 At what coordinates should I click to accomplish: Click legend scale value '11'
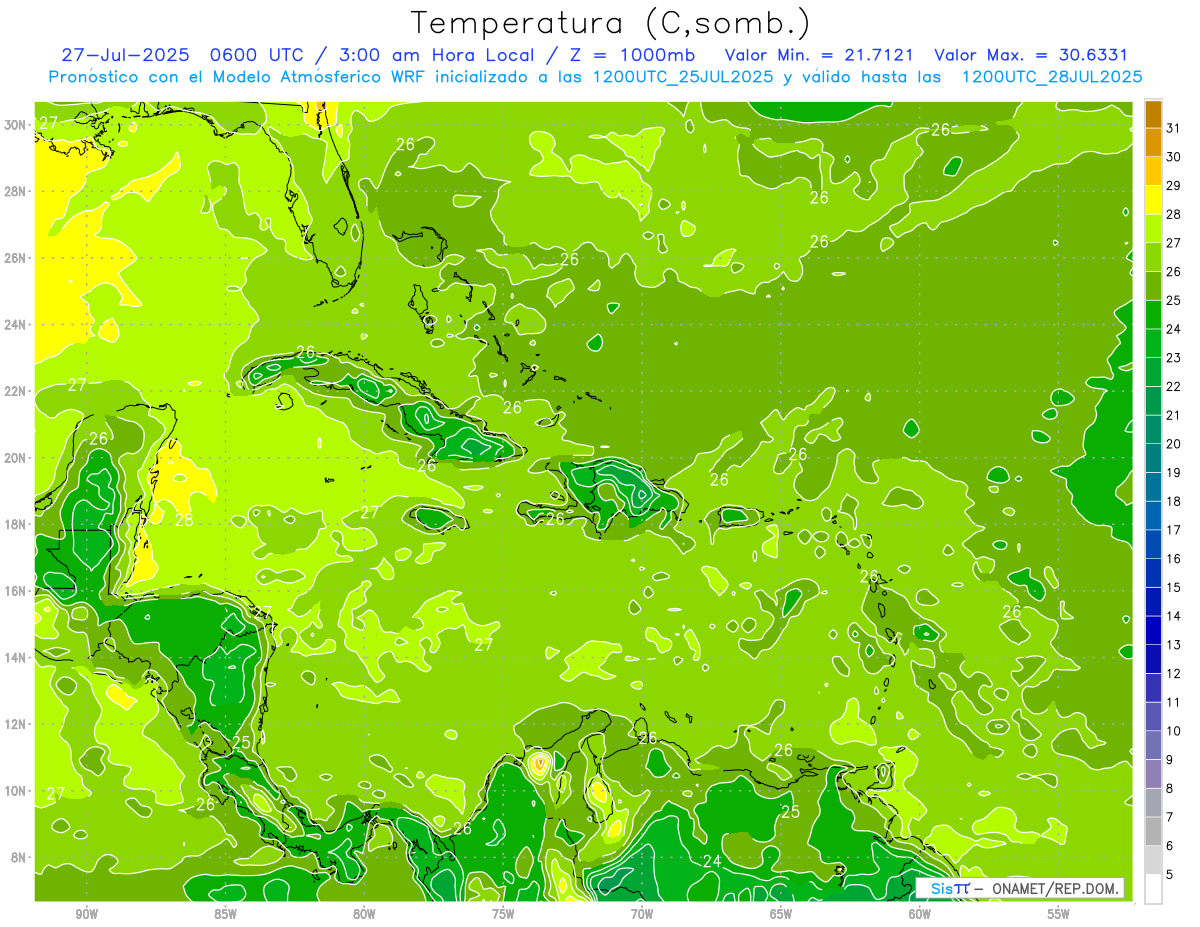(1175, 702)
